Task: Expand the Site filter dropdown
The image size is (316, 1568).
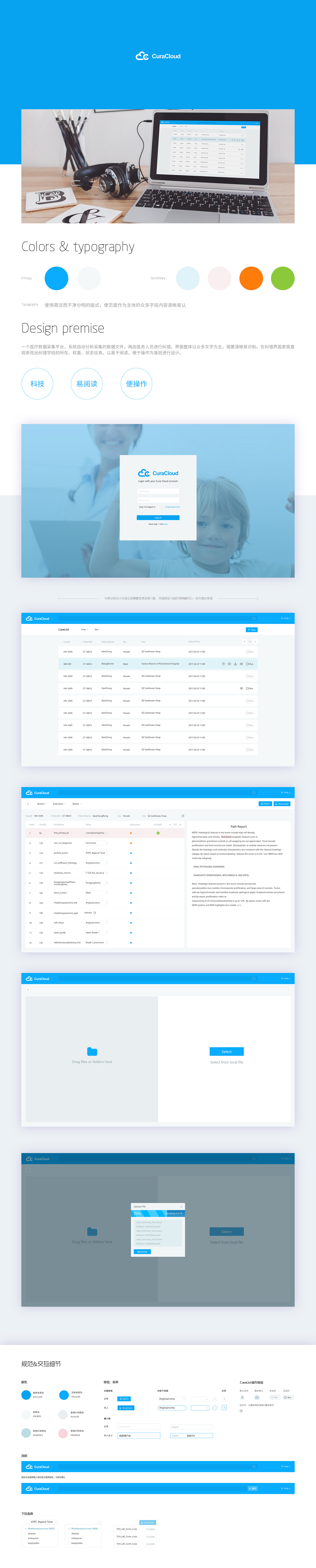Action: 97,629
